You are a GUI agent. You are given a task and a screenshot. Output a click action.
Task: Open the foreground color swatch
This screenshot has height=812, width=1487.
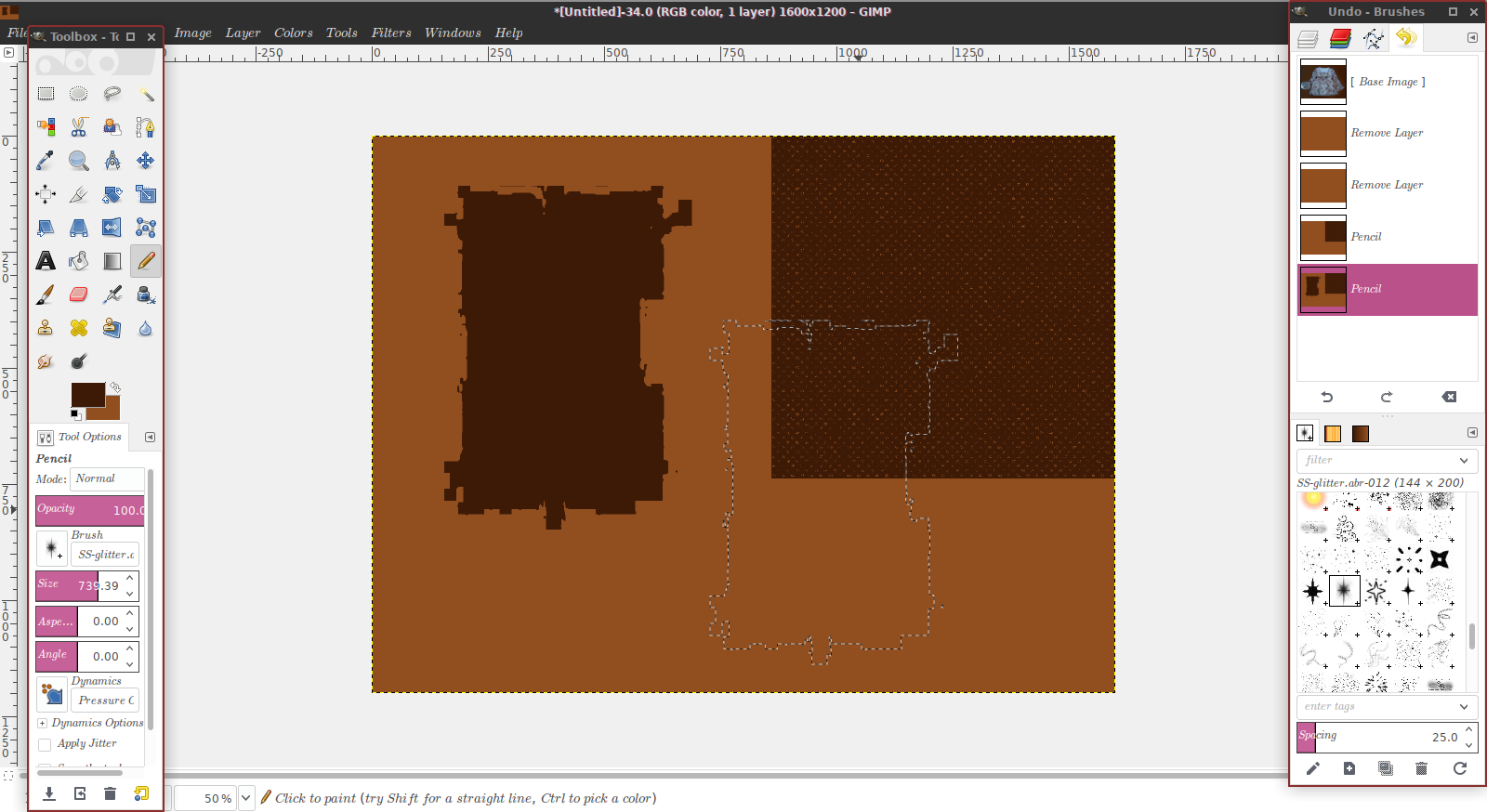86,394
